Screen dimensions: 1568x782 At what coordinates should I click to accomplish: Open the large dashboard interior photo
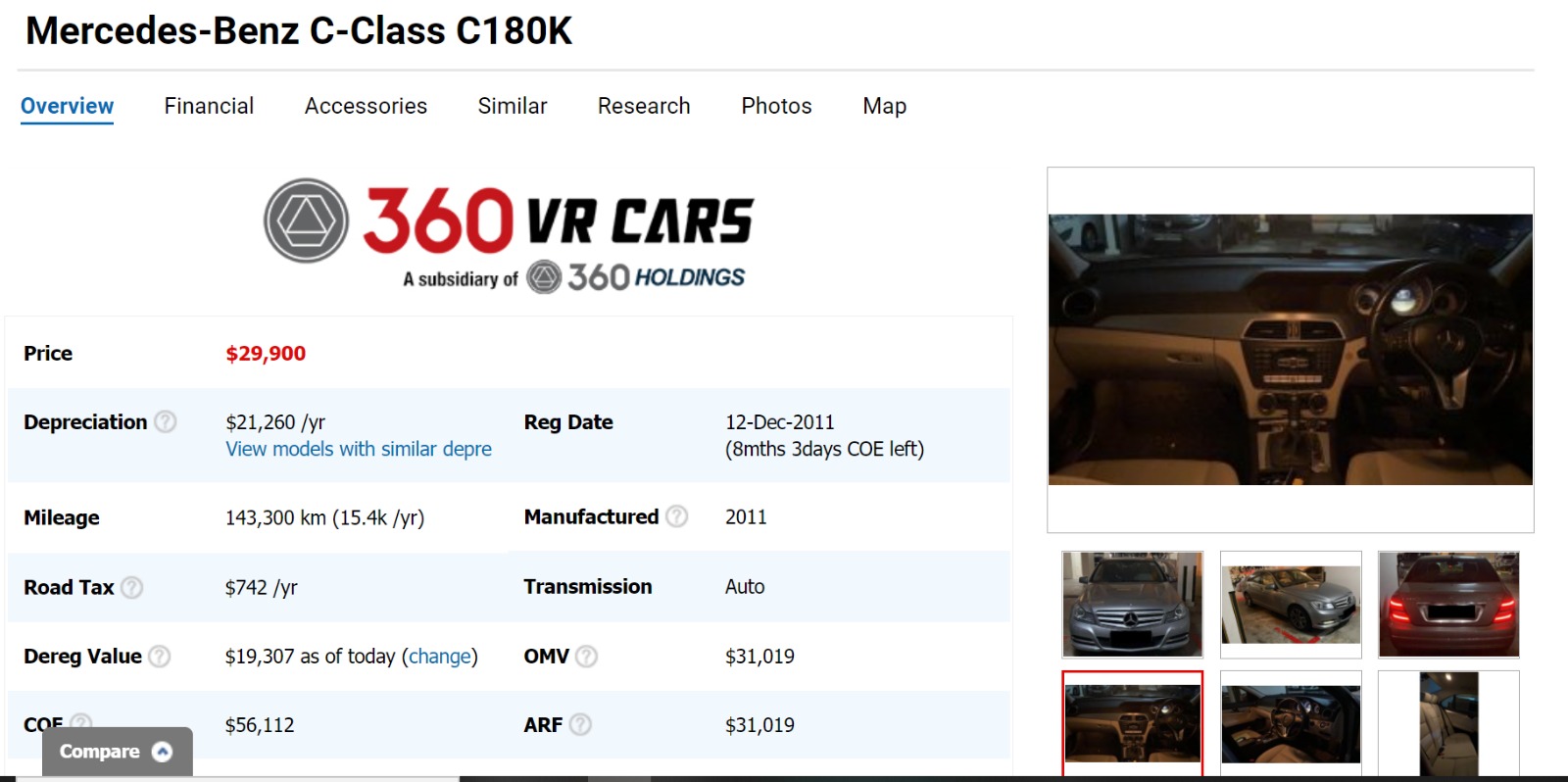[x=1290, y=350]
